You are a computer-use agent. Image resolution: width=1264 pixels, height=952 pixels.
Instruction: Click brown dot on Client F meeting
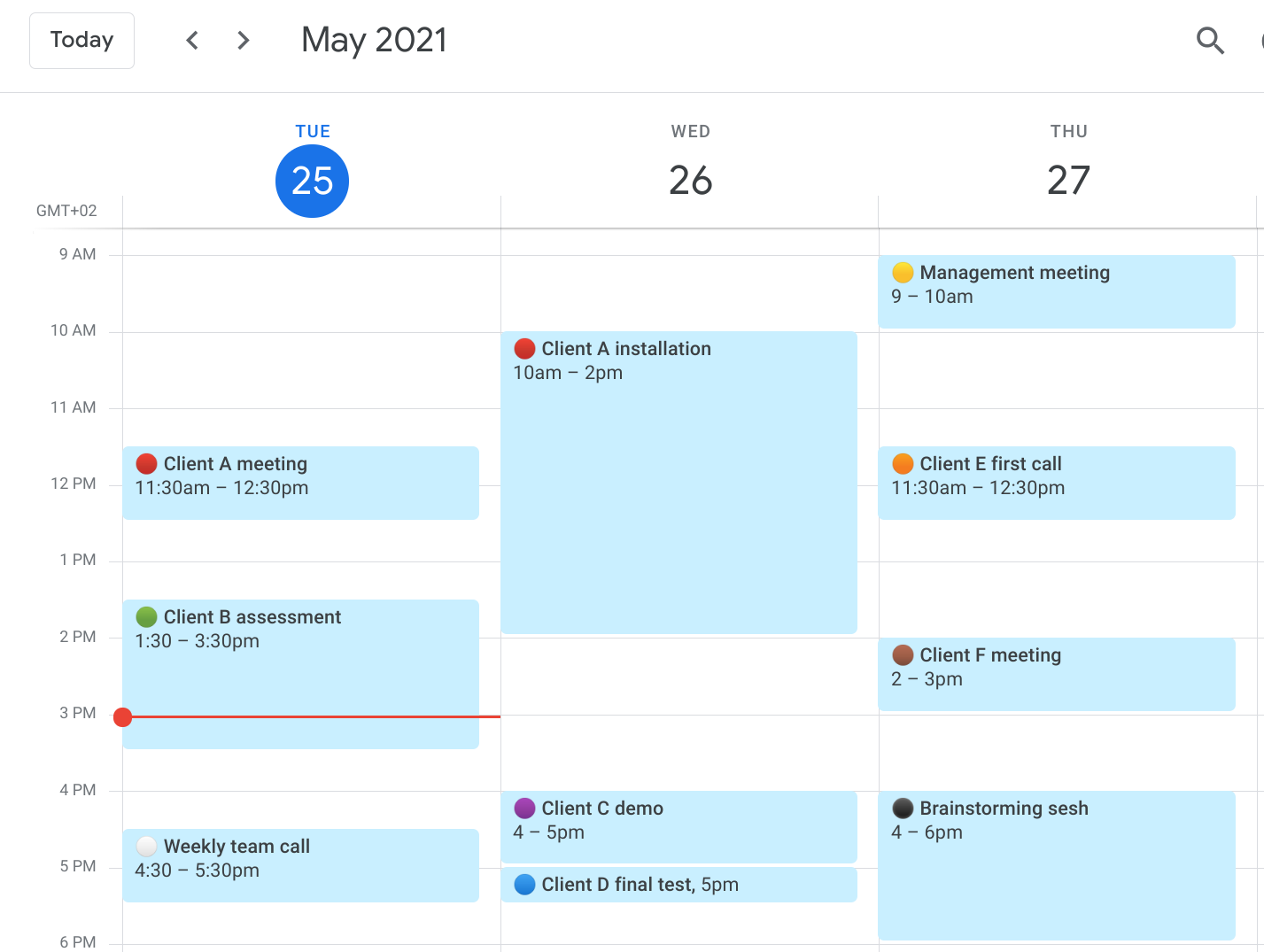click(903, 655)
